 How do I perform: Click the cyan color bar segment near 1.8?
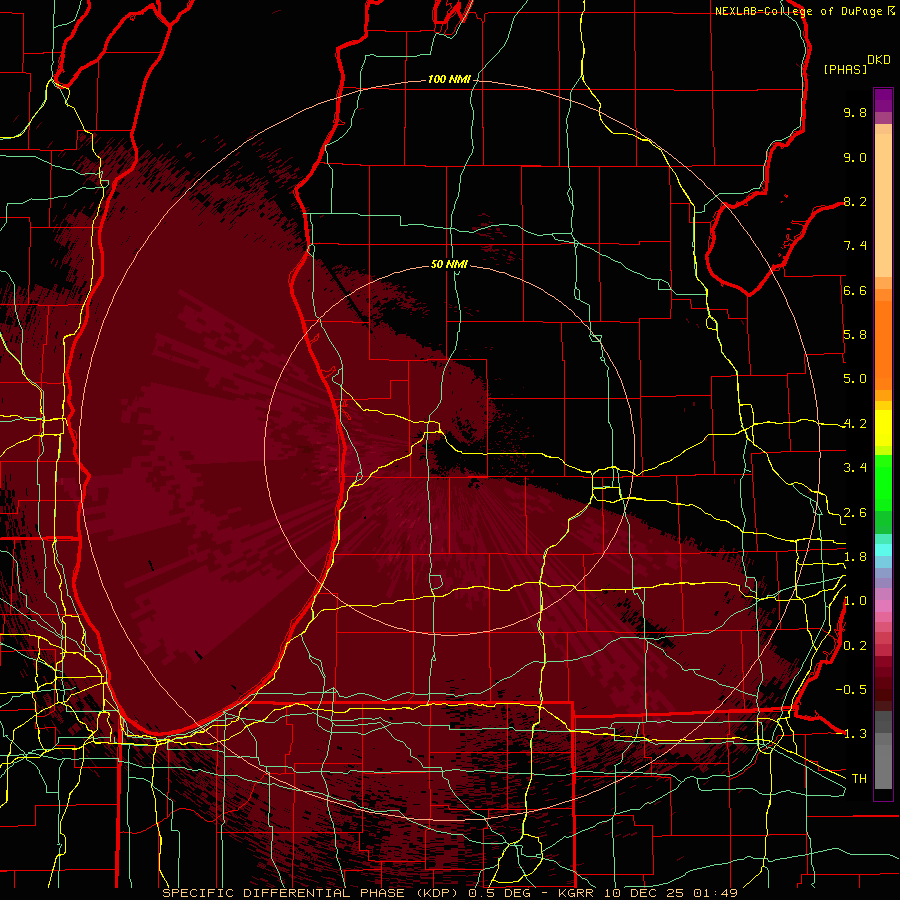(x=883, y=550)
